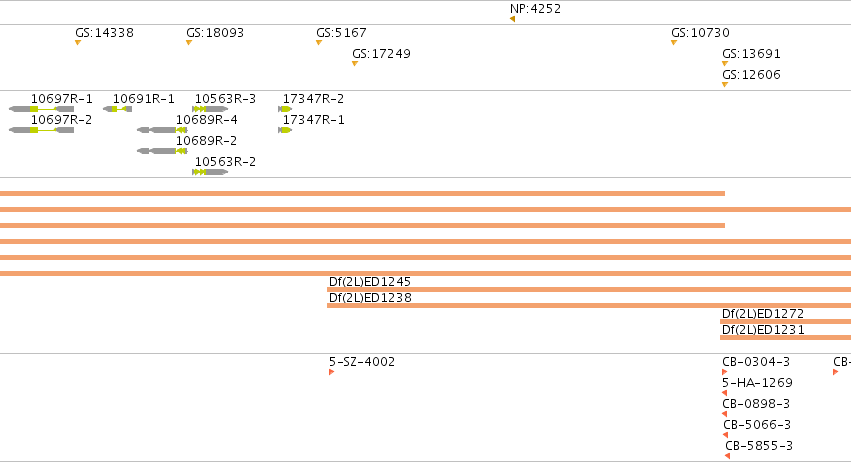Image resolution: width=851 pixels, height=462 pixels.
Task: Click the 10691R-1 label text
Action: click(144, 99)
